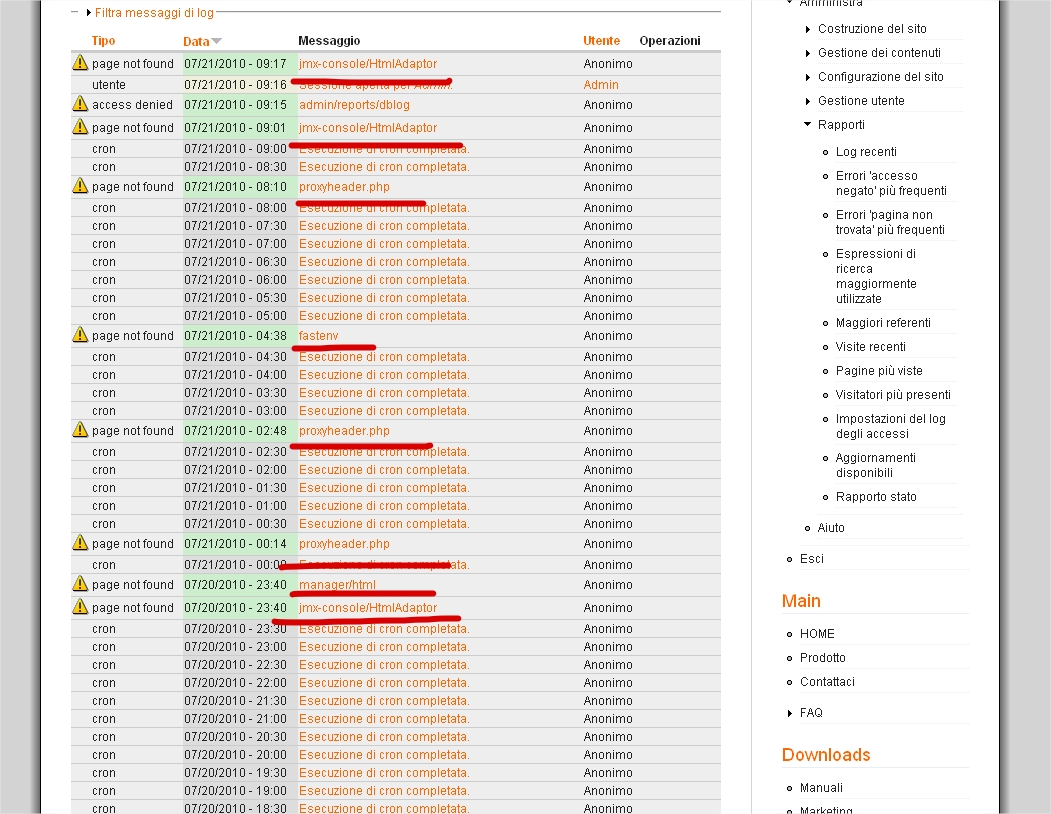Image resolution: width=1051 pixels, height=814 pixels.
Task: Open Rapporto stato page
Action: coord(876,497)
